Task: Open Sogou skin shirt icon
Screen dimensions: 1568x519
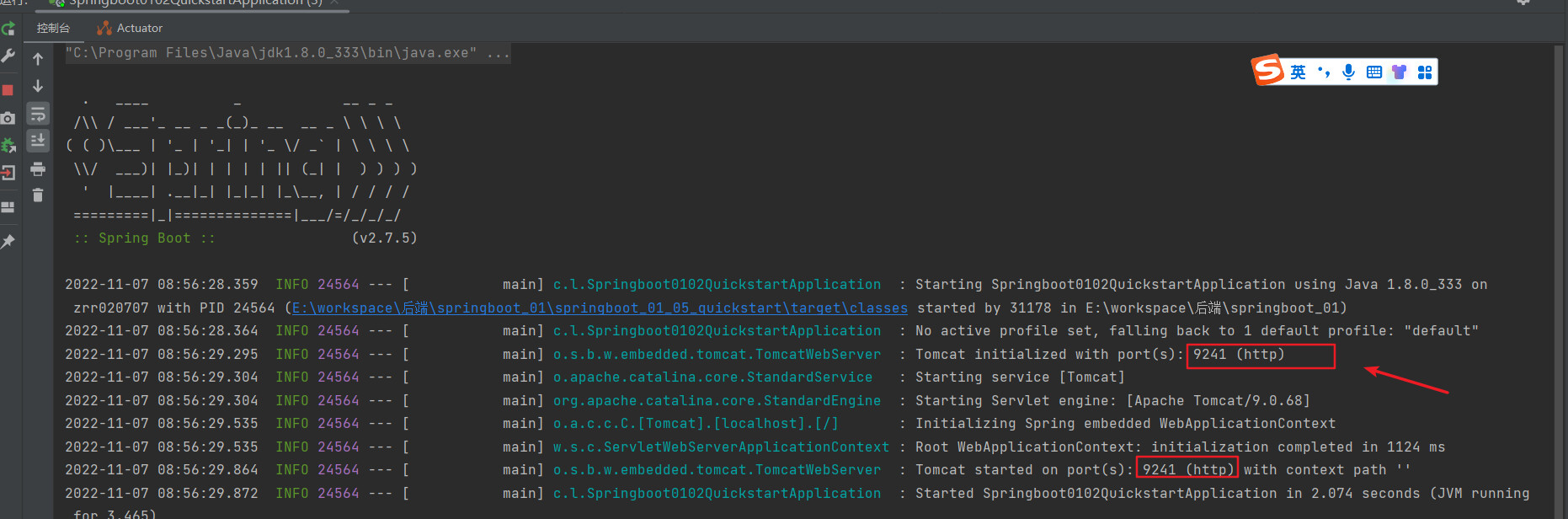Action: coord(1399,72)
